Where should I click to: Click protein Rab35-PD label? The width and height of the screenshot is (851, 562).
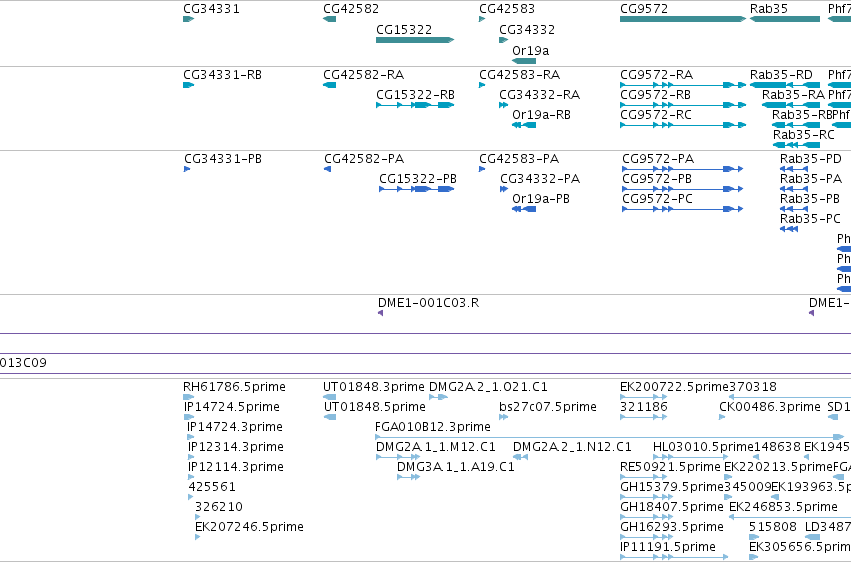810,159
